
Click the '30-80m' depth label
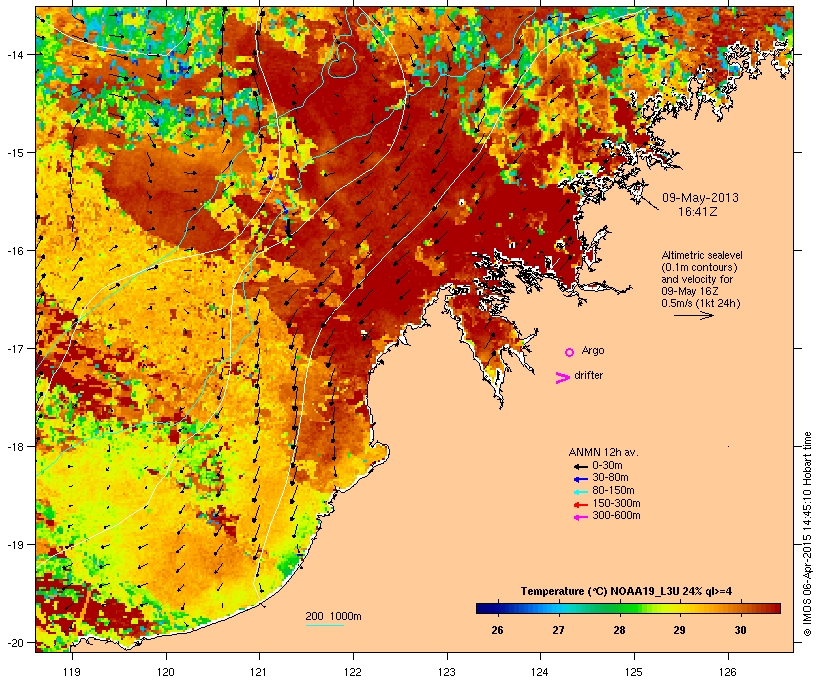[x=610, y=478]
